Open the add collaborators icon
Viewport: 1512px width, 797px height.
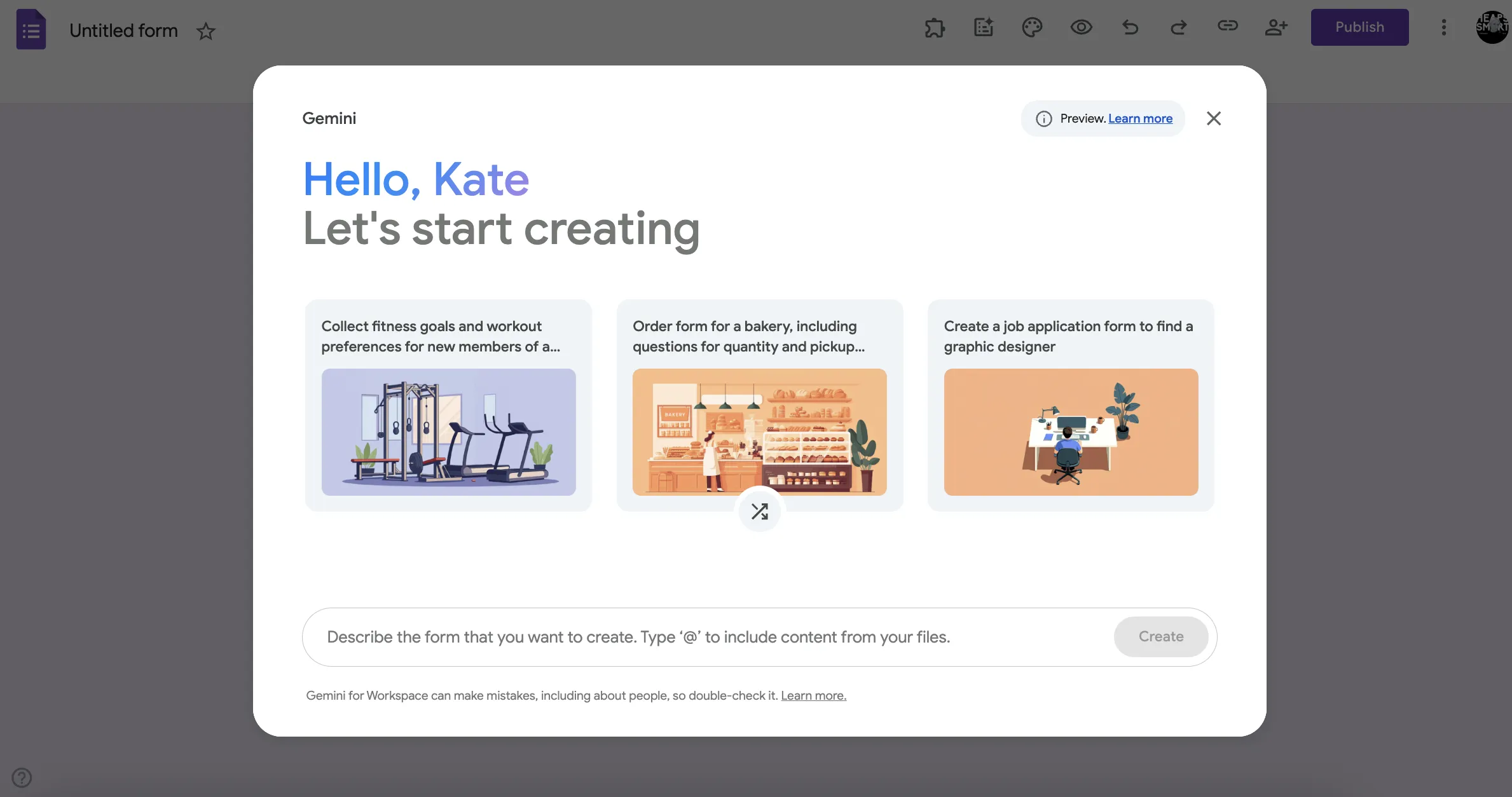pos(1276,27)
